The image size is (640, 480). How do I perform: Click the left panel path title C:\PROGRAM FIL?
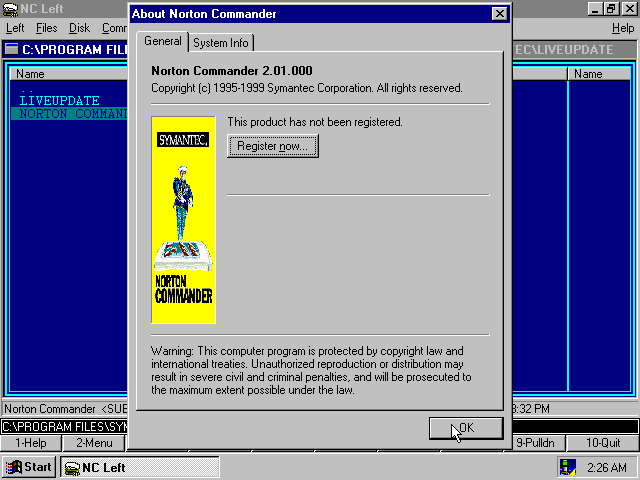coord(75,50)
